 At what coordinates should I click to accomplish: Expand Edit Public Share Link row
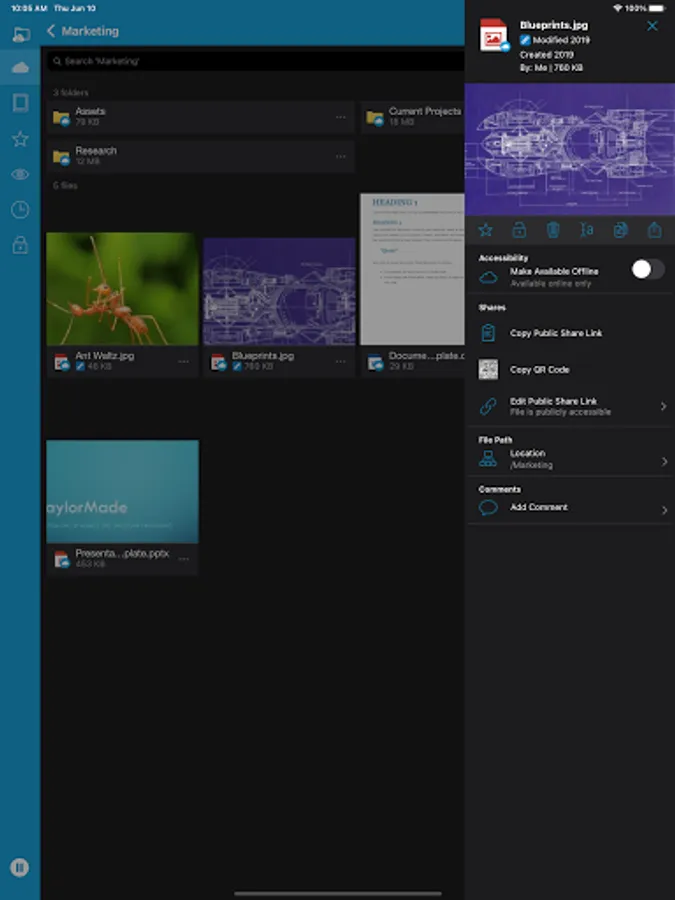pos(570,406)
